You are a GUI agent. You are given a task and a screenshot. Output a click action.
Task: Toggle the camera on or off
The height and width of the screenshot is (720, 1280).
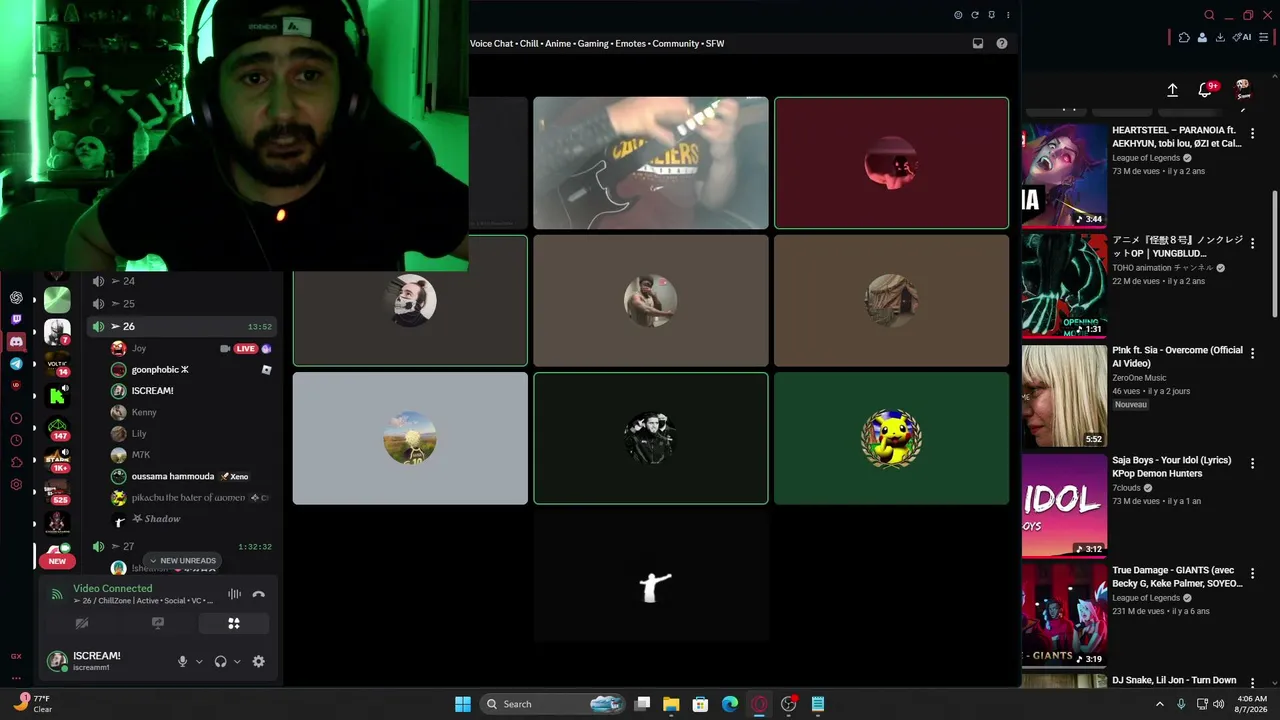(82, 623)
